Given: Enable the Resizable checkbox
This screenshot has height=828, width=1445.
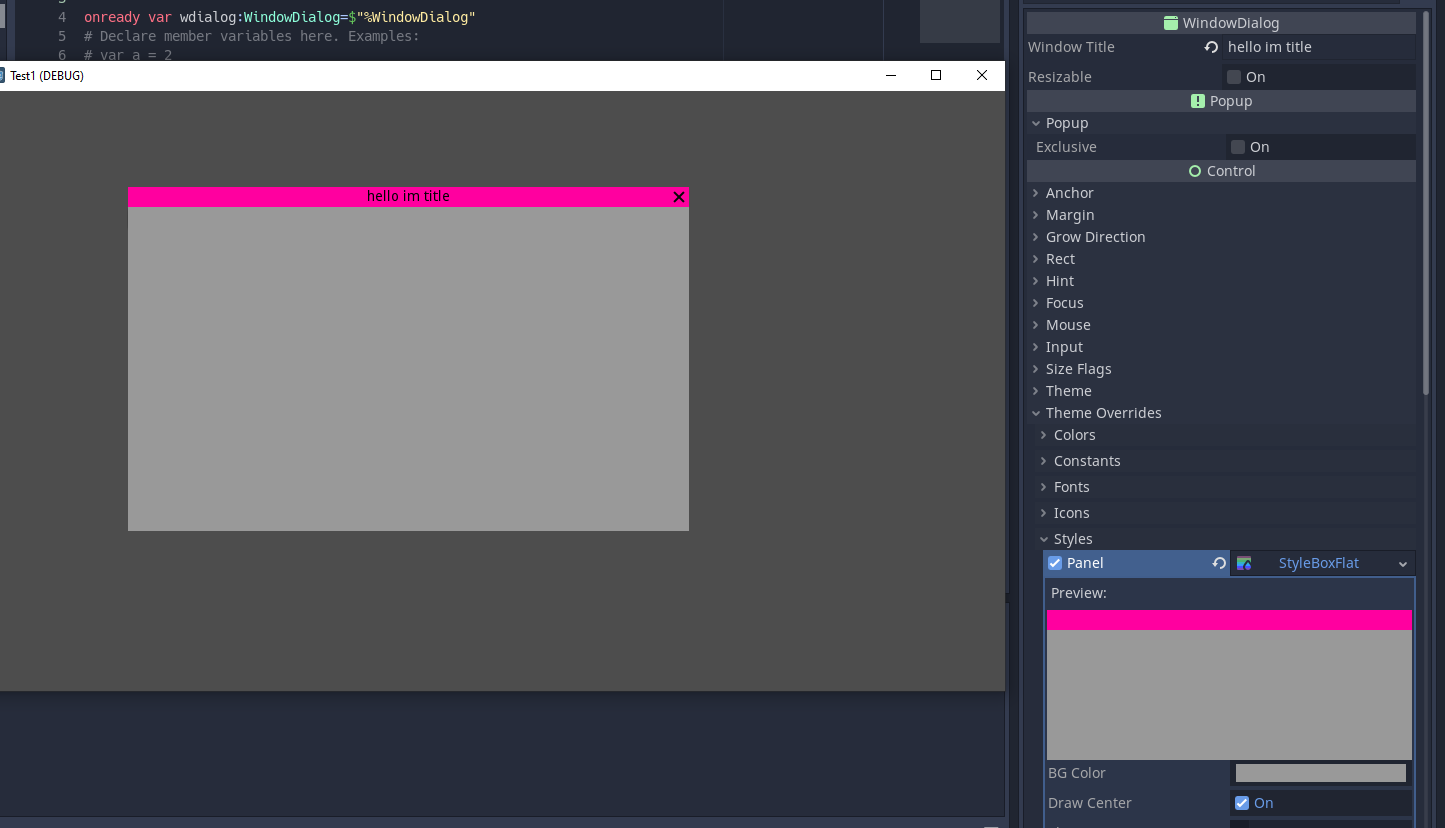Looking at the screenshot, I should pyautogui.click(x=1234, y=77).
